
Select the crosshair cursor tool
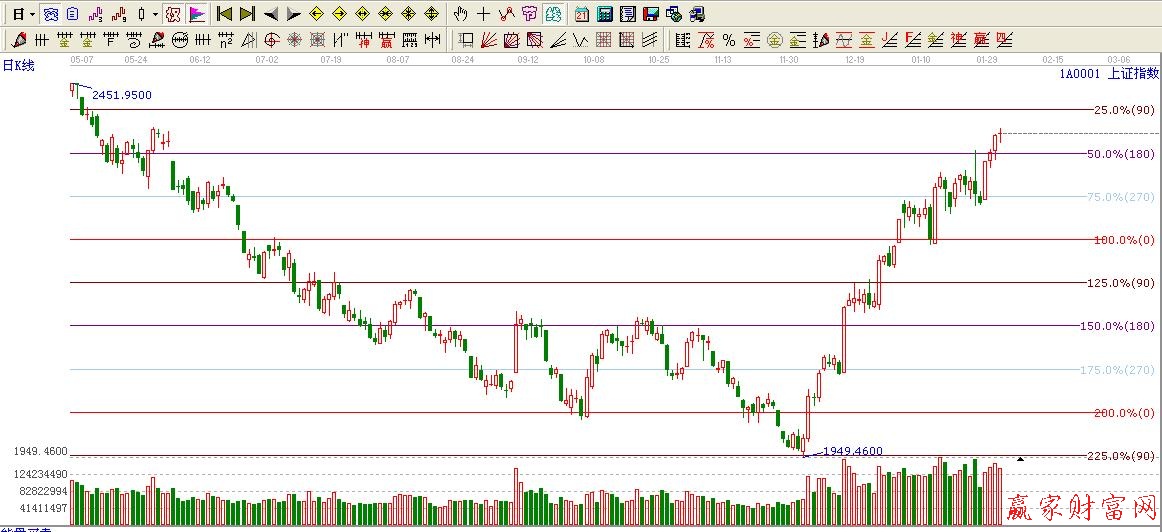(484, 14)
